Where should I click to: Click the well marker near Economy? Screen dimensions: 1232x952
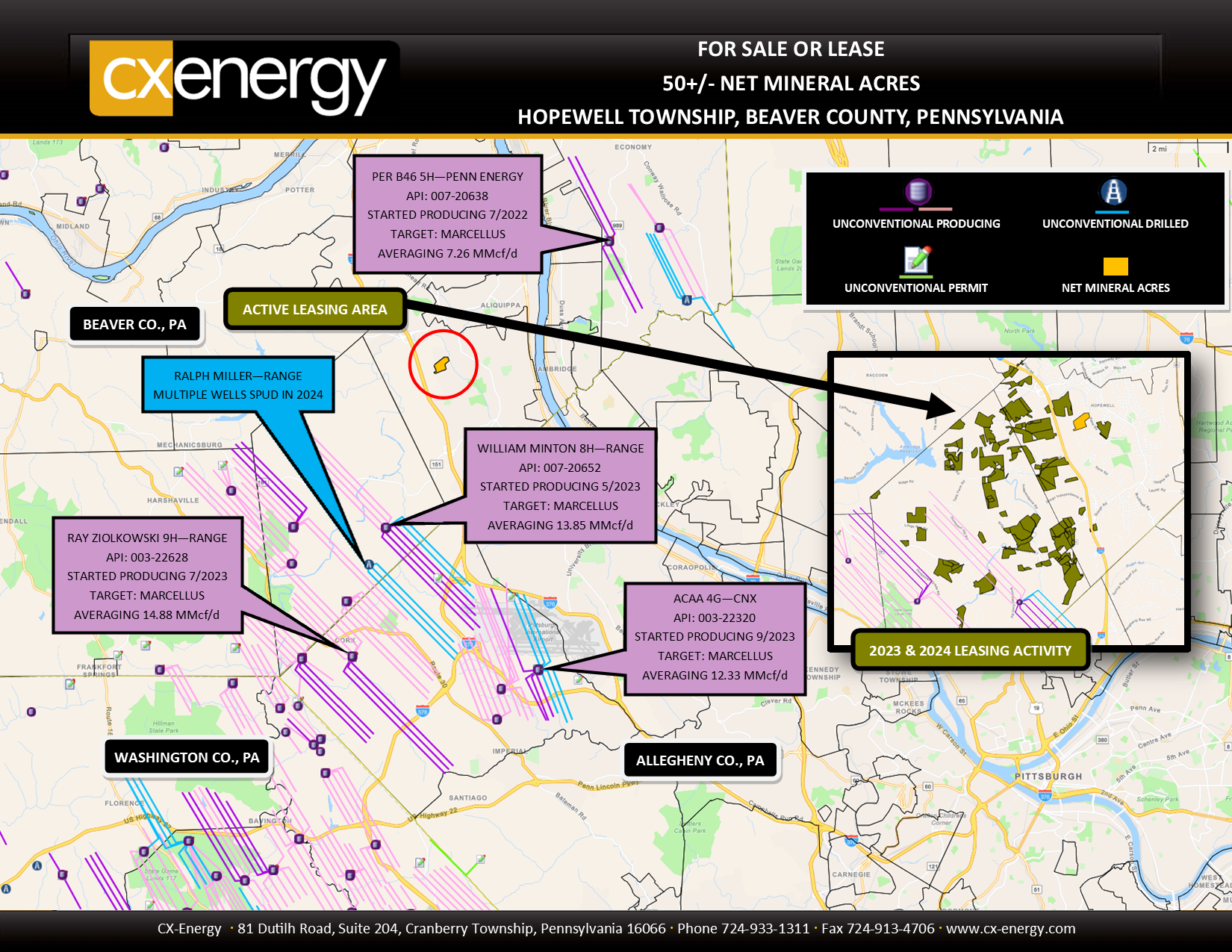659,228
